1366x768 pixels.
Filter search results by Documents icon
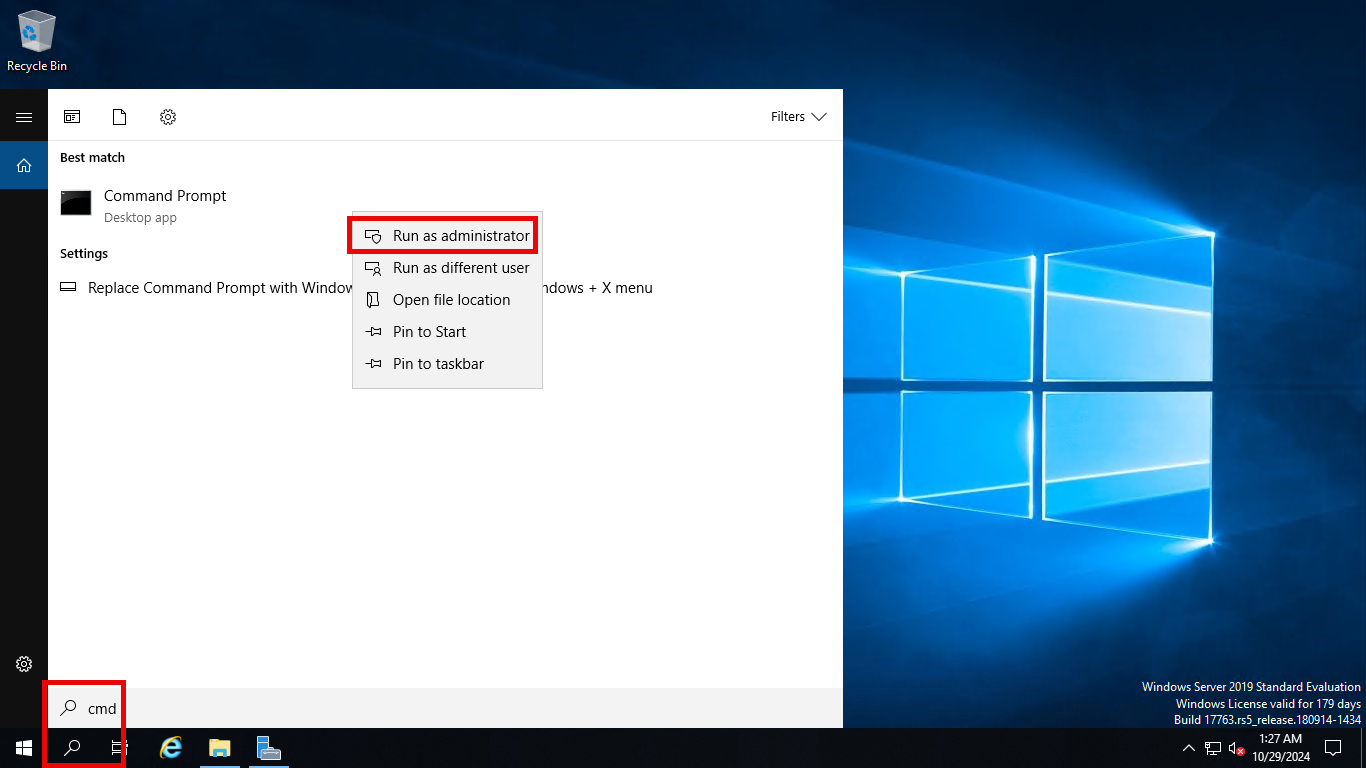120,117
